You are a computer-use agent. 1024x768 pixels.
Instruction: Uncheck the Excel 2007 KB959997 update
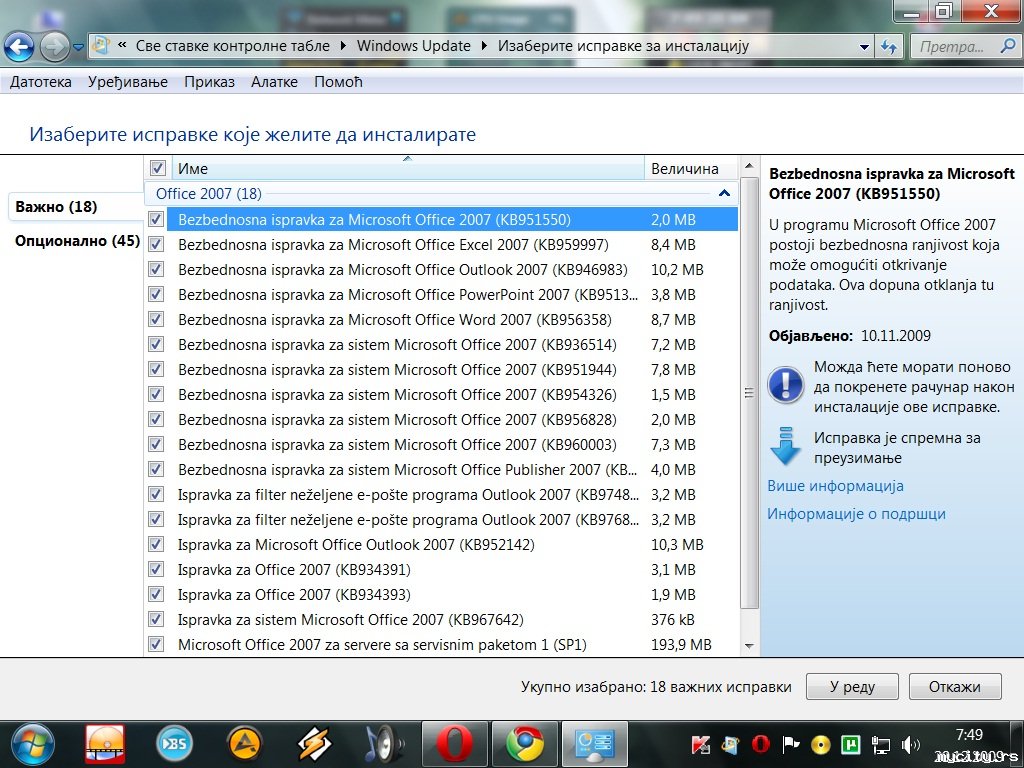pyautogui.click(x=156, y=244)
